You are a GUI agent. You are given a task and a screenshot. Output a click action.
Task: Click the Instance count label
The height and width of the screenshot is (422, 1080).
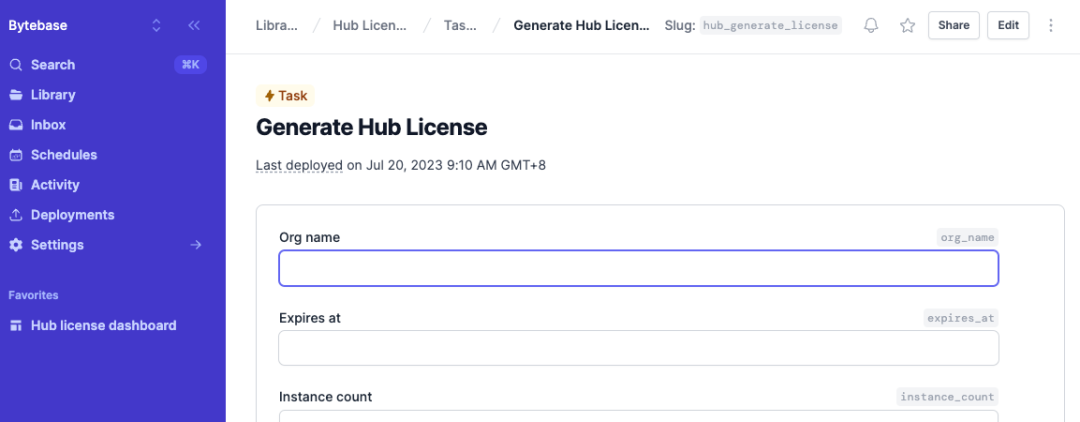(325, 397)
